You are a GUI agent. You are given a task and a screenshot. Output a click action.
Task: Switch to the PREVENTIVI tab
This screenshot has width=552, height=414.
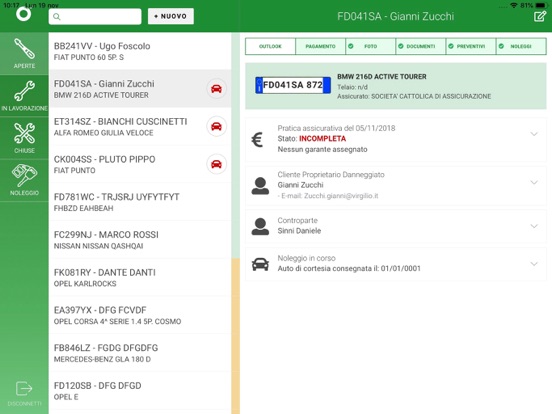471,46
